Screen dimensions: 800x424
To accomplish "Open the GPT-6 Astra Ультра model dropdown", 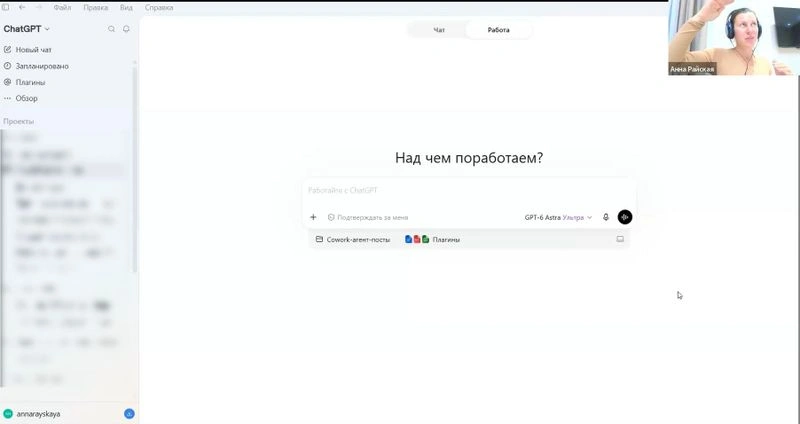I will (558, 217).
